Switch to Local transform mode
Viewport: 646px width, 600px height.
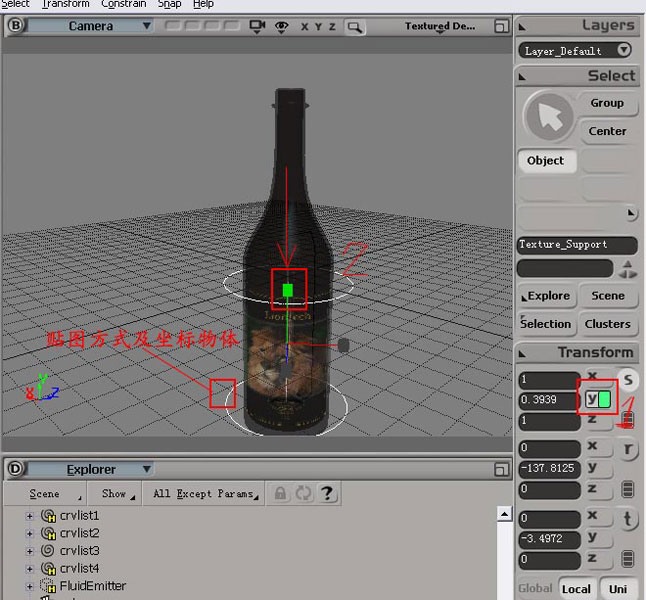576,589
